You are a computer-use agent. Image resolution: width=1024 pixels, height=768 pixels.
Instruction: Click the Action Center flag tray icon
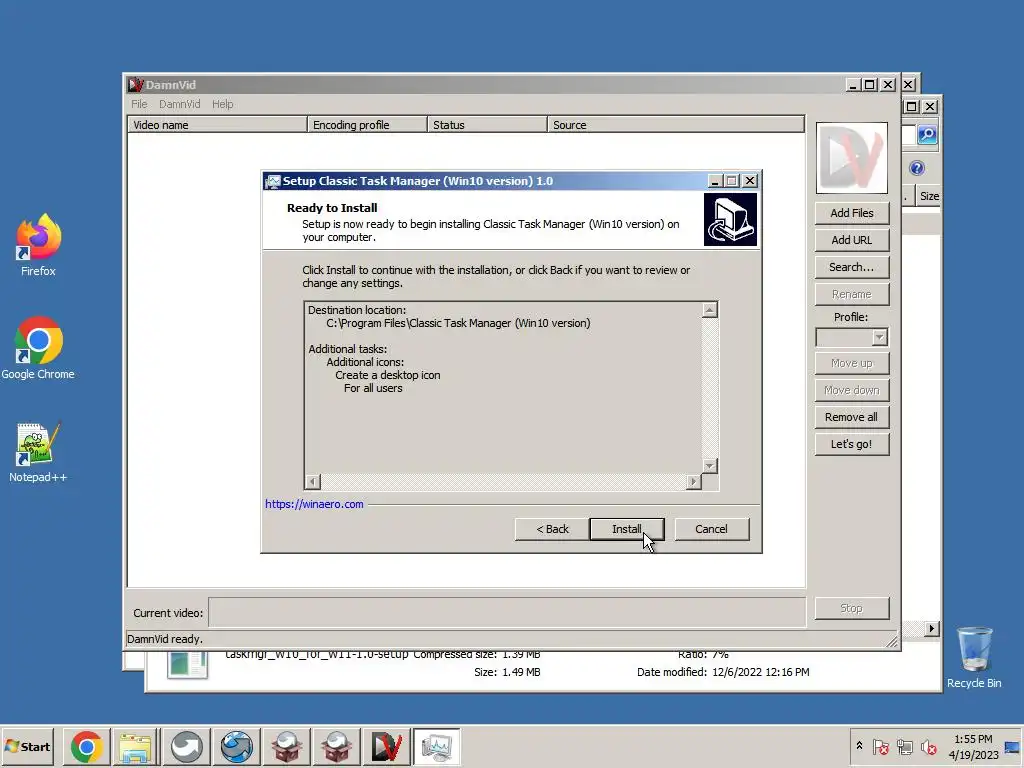coord(880,746)
